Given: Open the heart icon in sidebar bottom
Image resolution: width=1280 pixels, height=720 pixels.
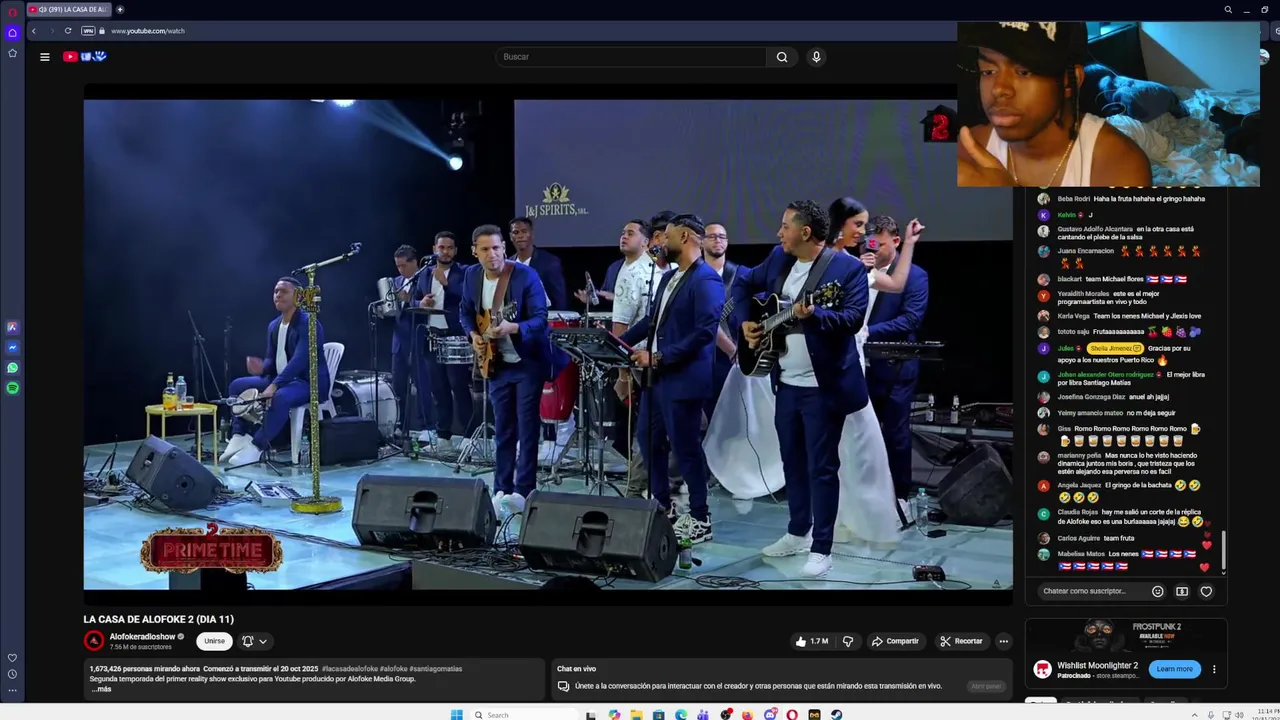Looking at the screenshot, I should (x=12, y=658).
